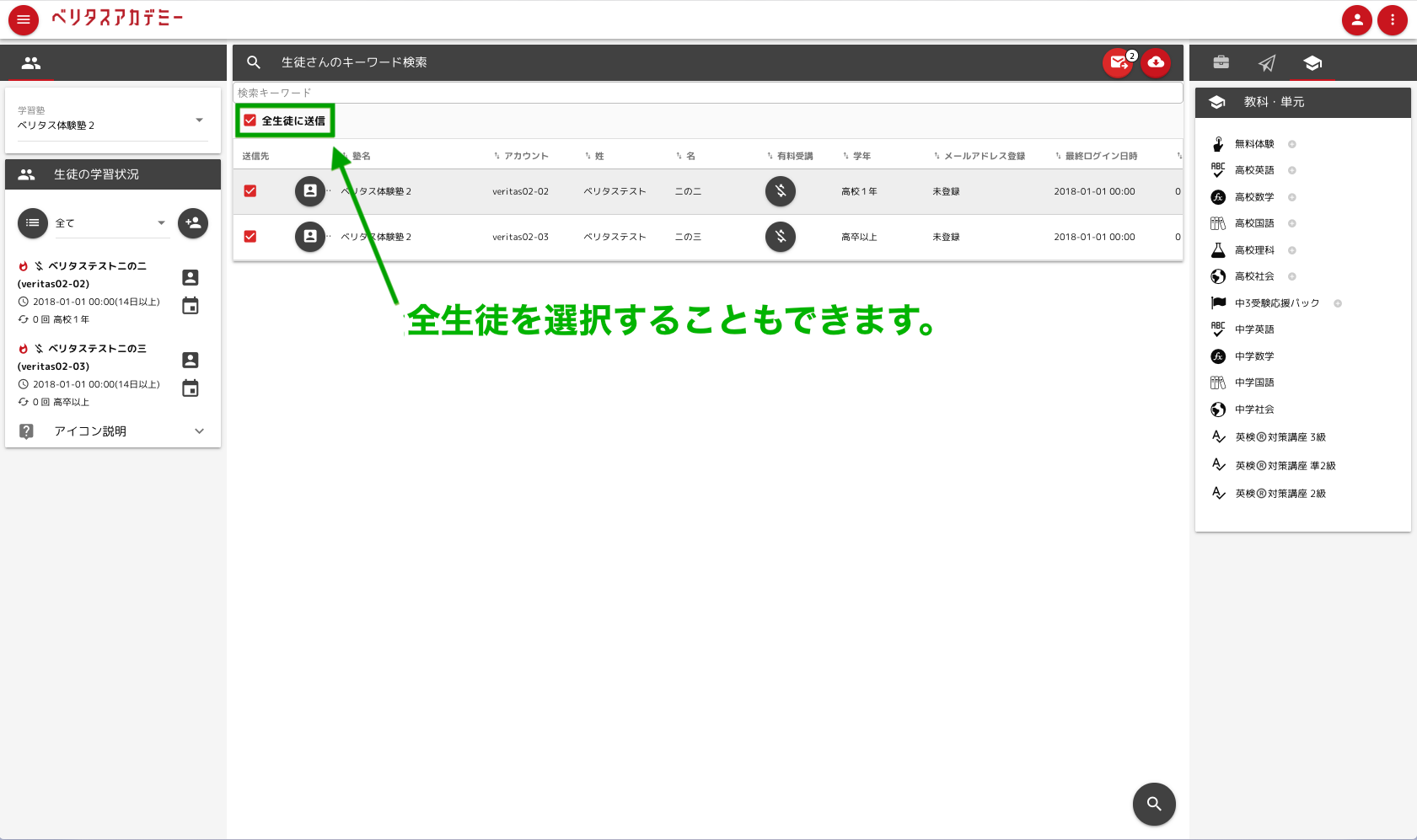Uncheck the send checkbox for veritas02-02 row
The height and width of the screenshot is (840, 1417).
[x=250, y=191]
